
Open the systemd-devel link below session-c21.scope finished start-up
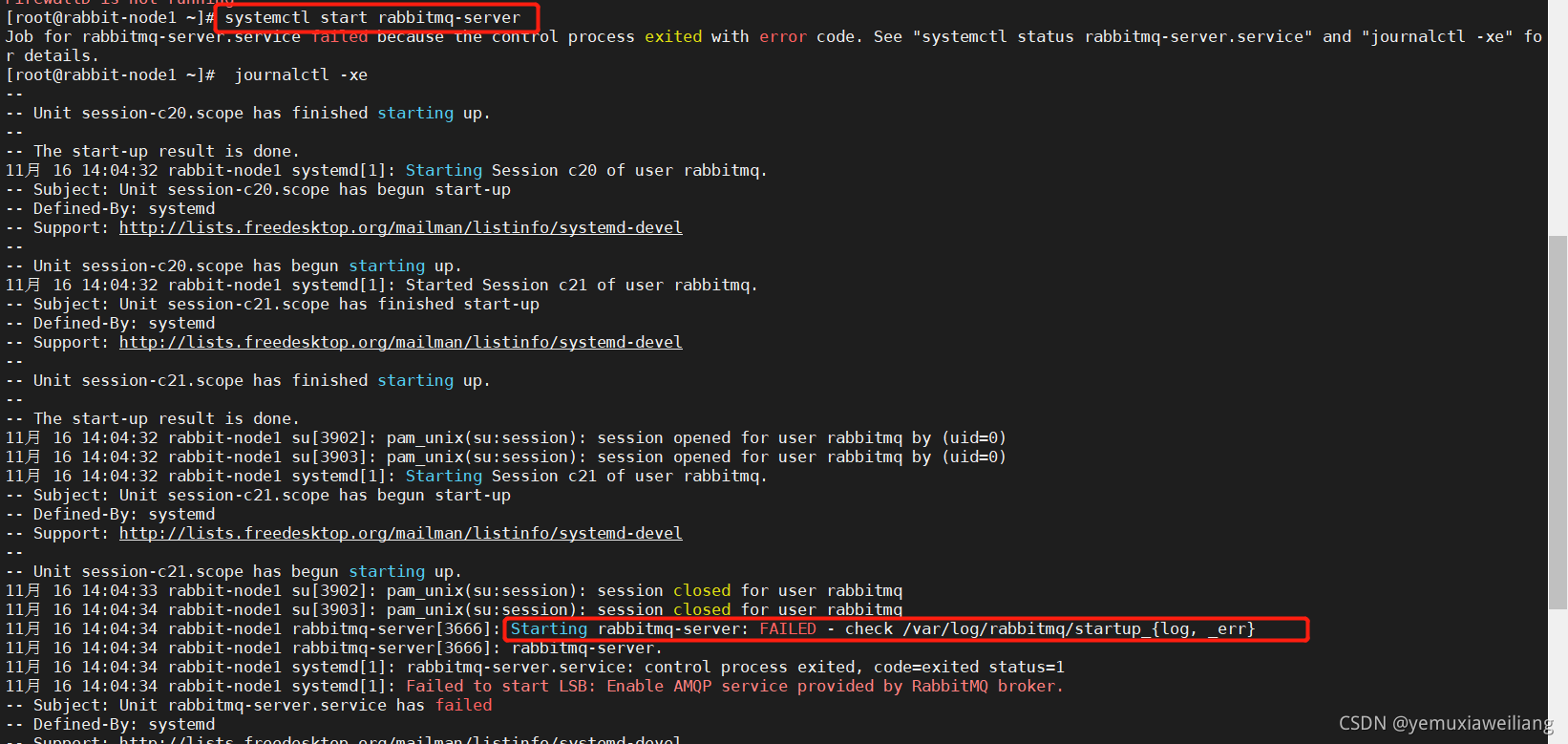(400, 342)
